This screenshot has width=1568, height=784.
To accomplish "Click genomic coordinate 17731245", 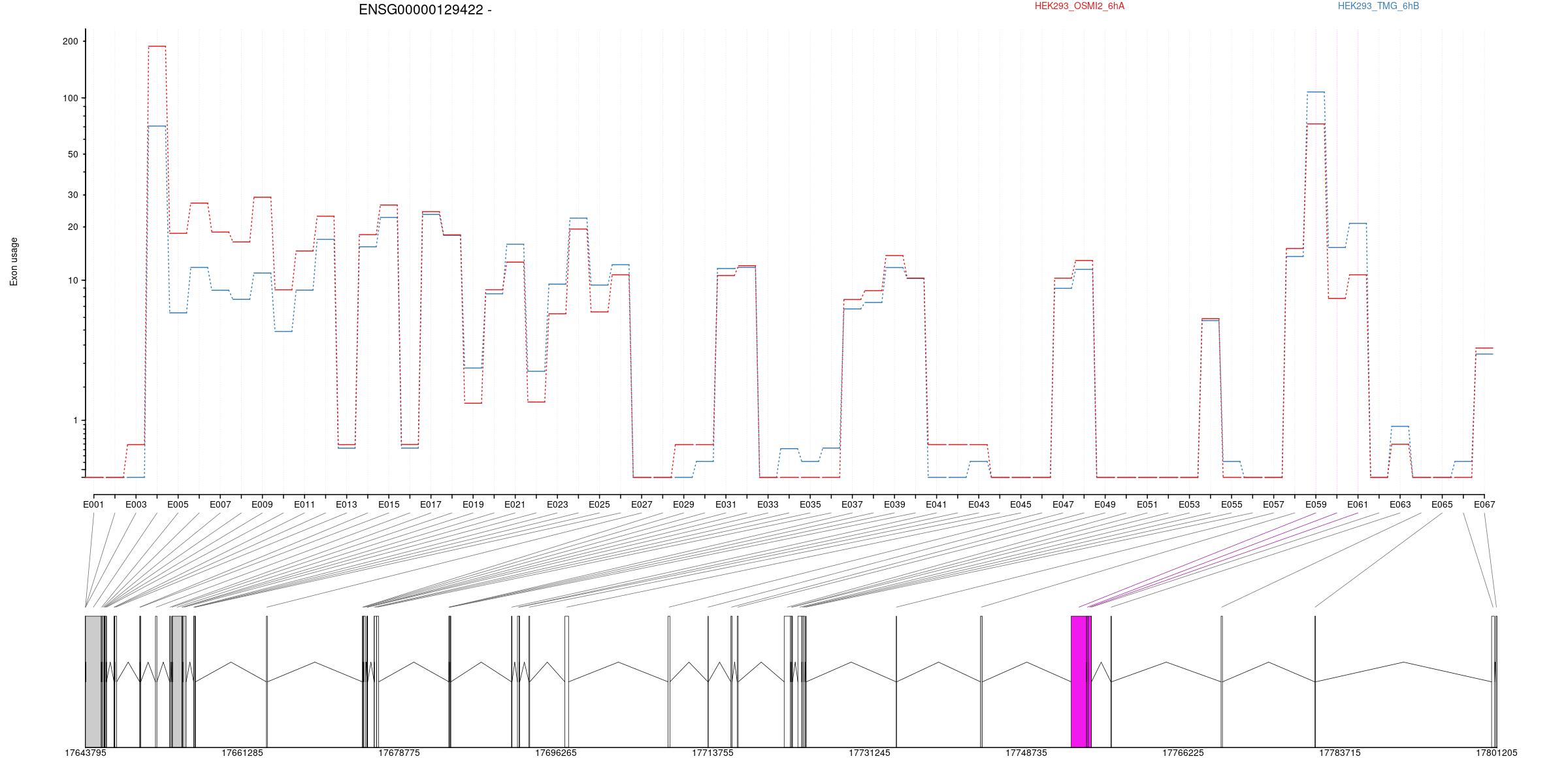I will point(870,753).
